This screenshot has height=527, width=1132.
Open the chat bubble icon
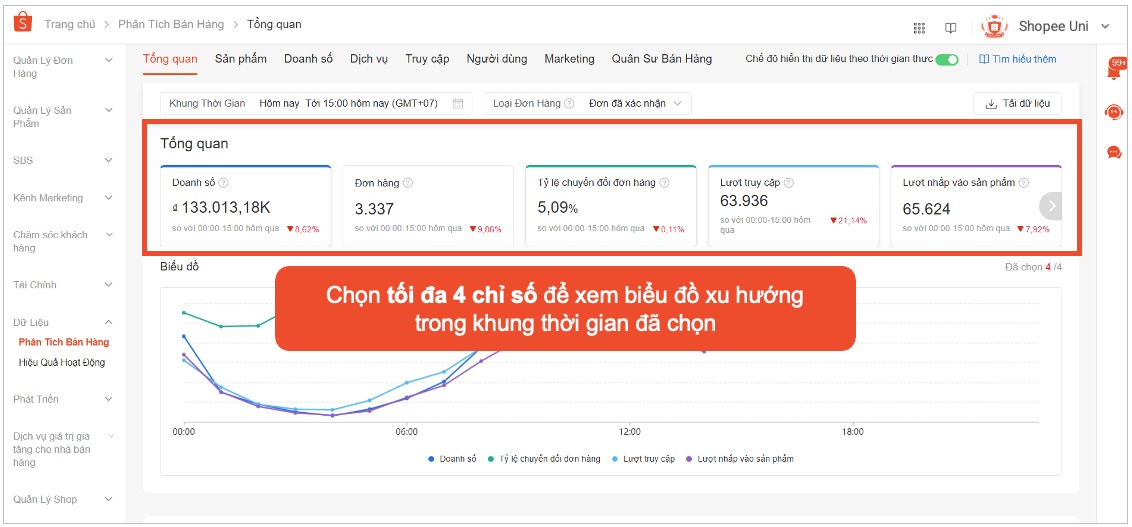point(1114,152)
